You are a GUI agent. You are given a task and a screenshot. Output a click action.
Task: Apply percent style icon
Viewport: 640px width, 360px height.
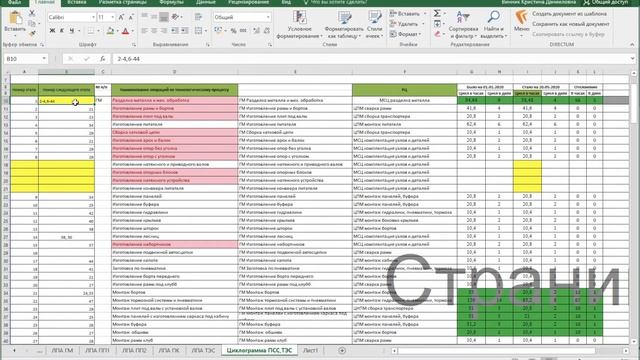(233, 31)
